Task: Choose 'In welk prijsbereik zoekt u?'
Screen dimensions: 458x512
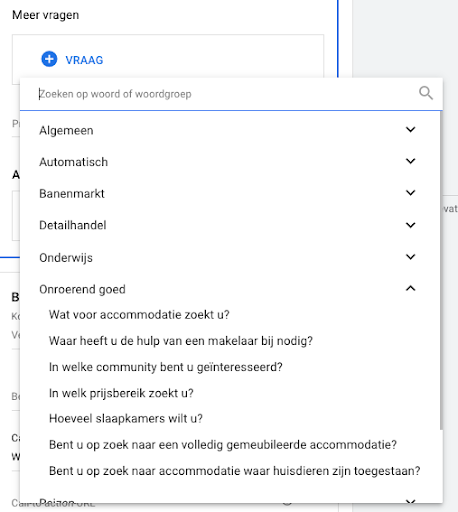Action: (x=121, y=393)
